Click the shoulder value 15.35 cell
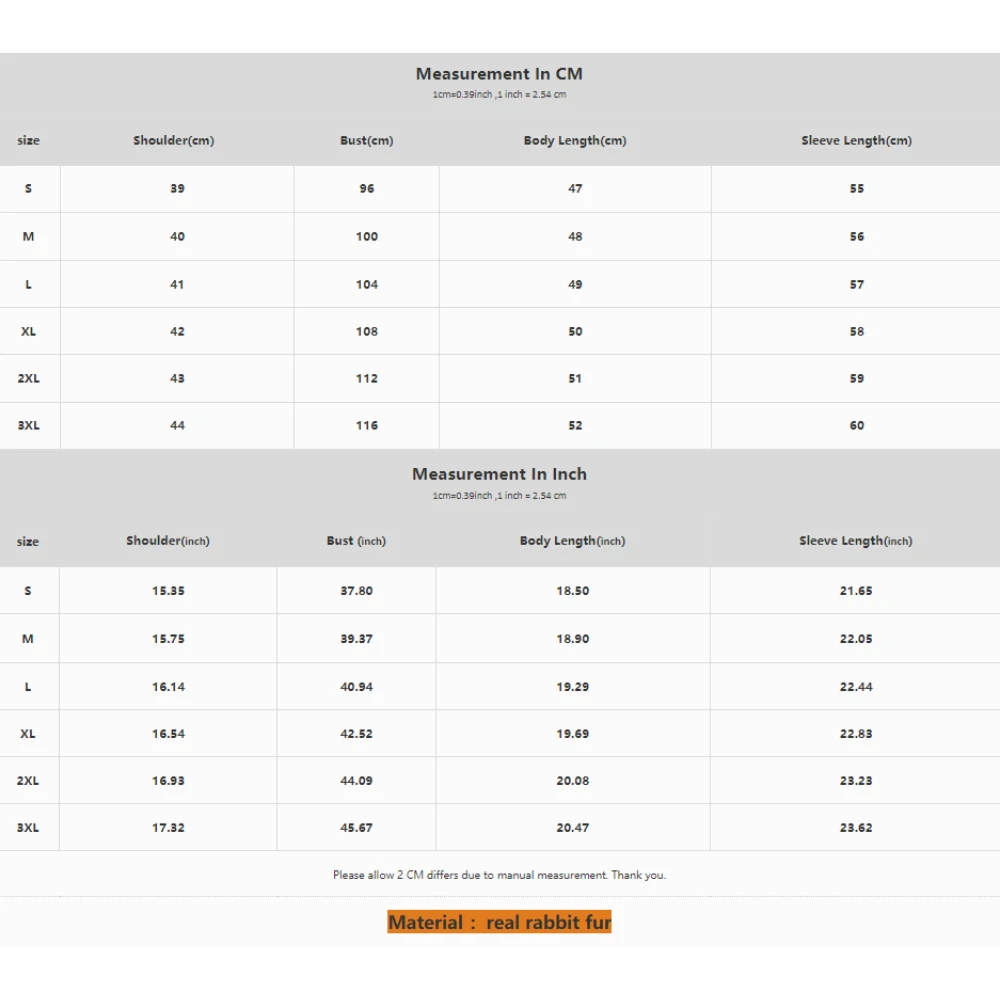This screenshot has width=1000, height=1000. click(x=168, y=591)
